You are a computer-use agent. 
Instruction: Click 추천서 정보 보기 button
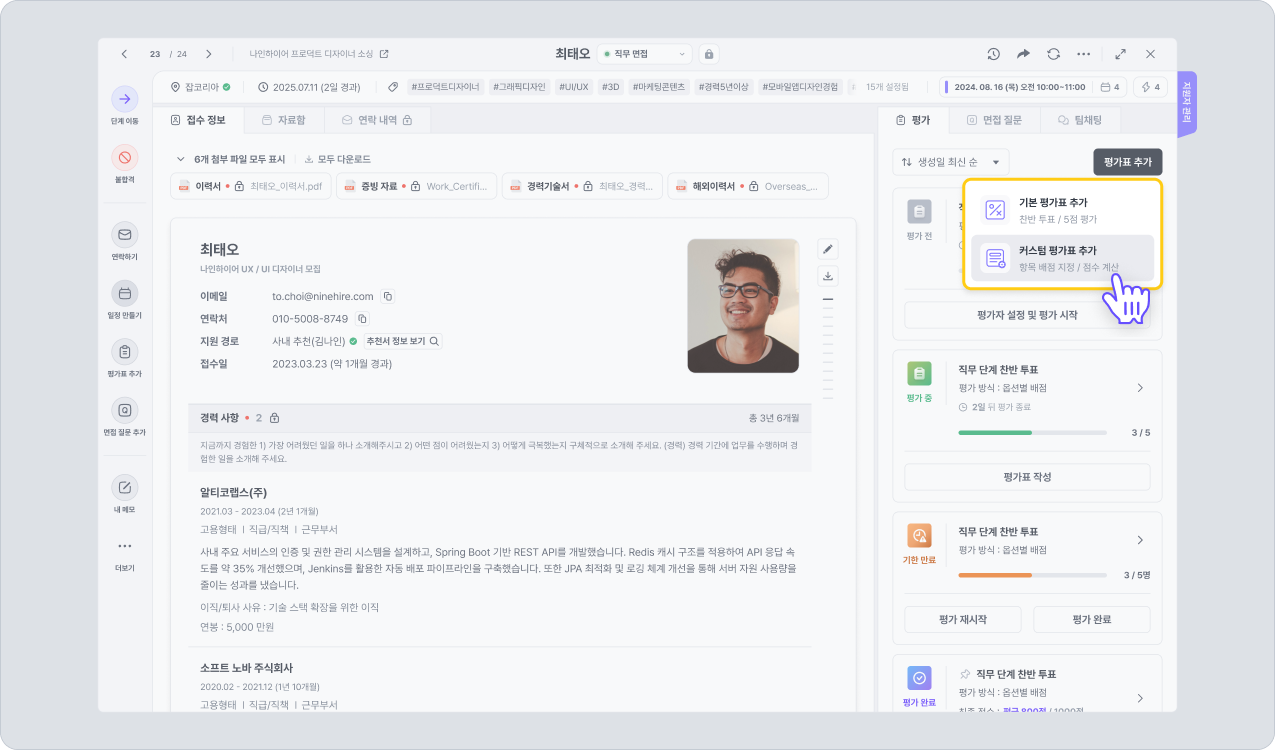pos(403,341)
